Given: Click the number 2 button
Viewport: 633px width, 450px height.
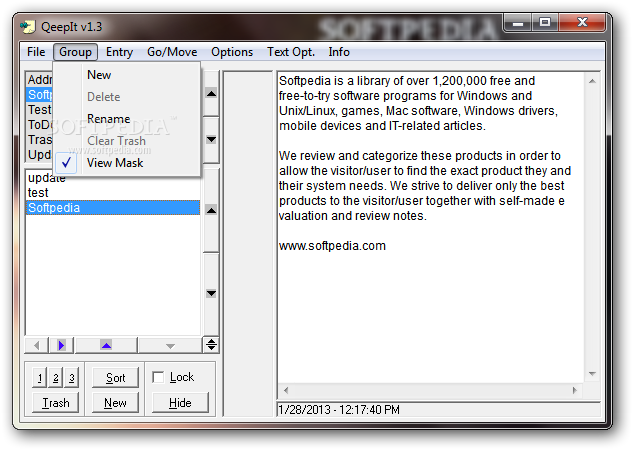Looking at the screenshot, I should click(x=56, y=378).
